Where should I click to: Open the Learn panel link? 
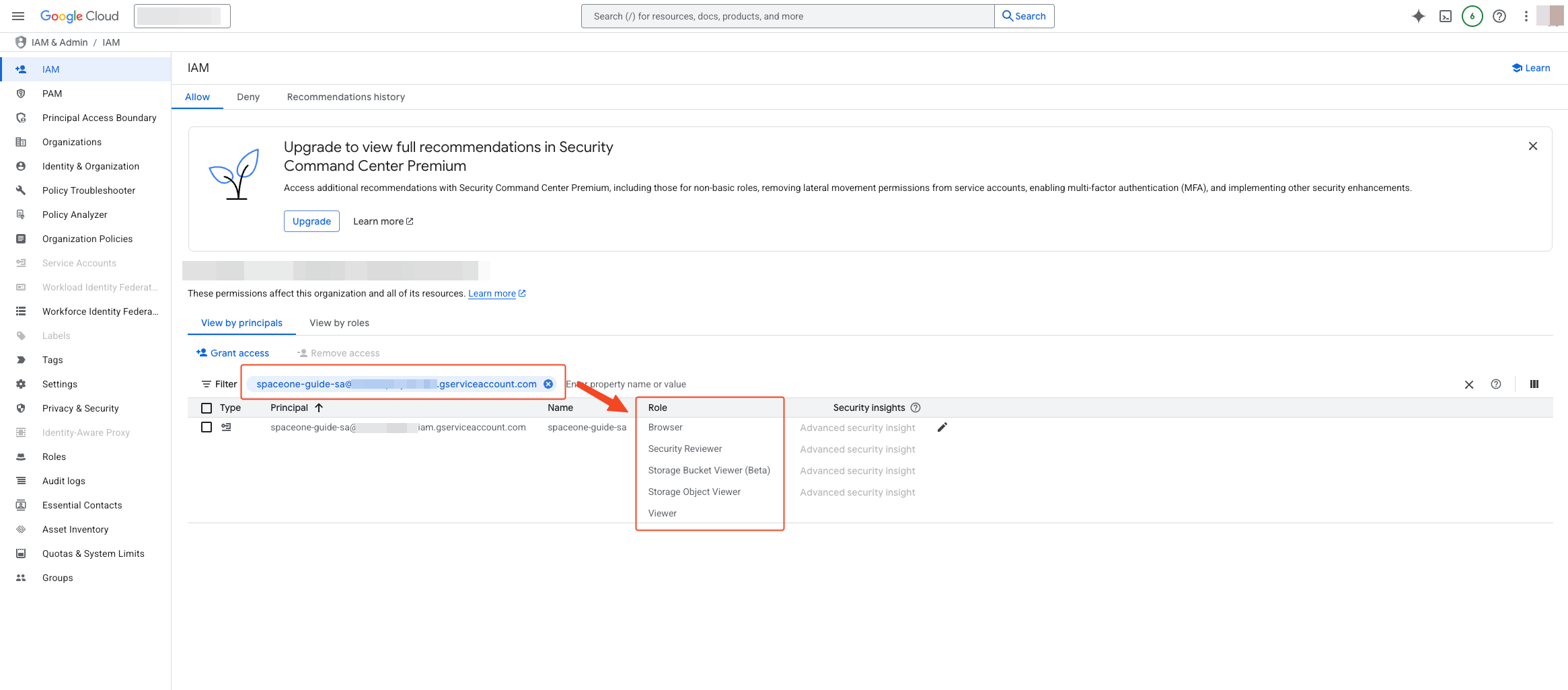[x=1531, y=68]
